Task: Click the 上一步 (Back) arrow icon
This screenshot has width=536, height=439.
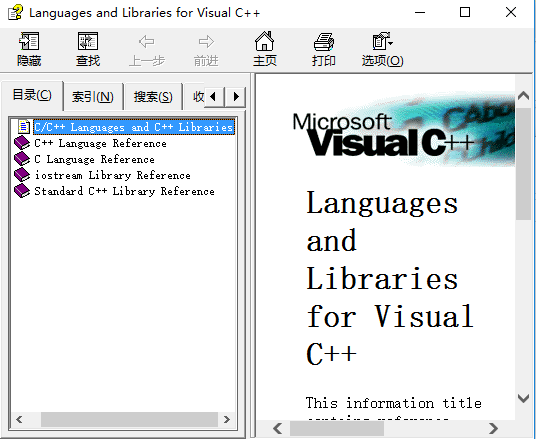Action: [147, 42]
